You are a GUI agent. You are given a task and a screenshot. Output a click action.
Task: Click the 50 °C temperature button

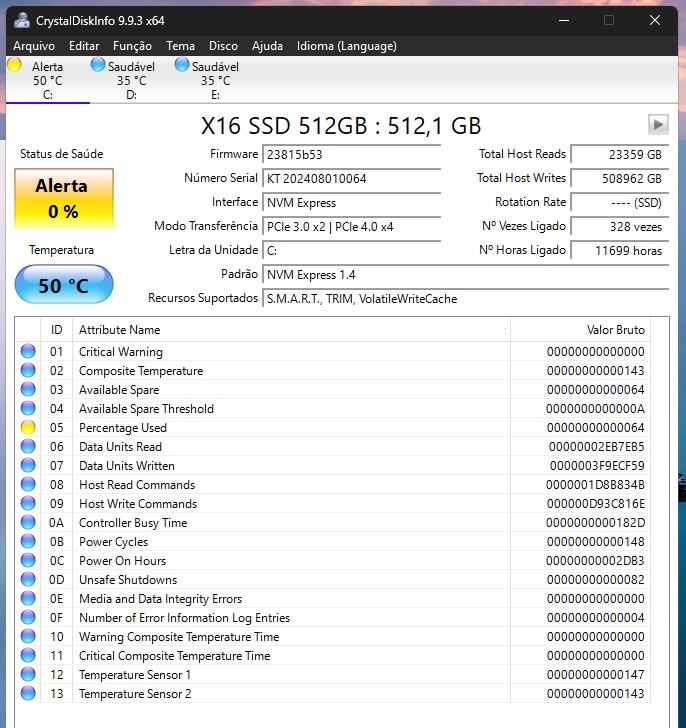pos(64,284)
